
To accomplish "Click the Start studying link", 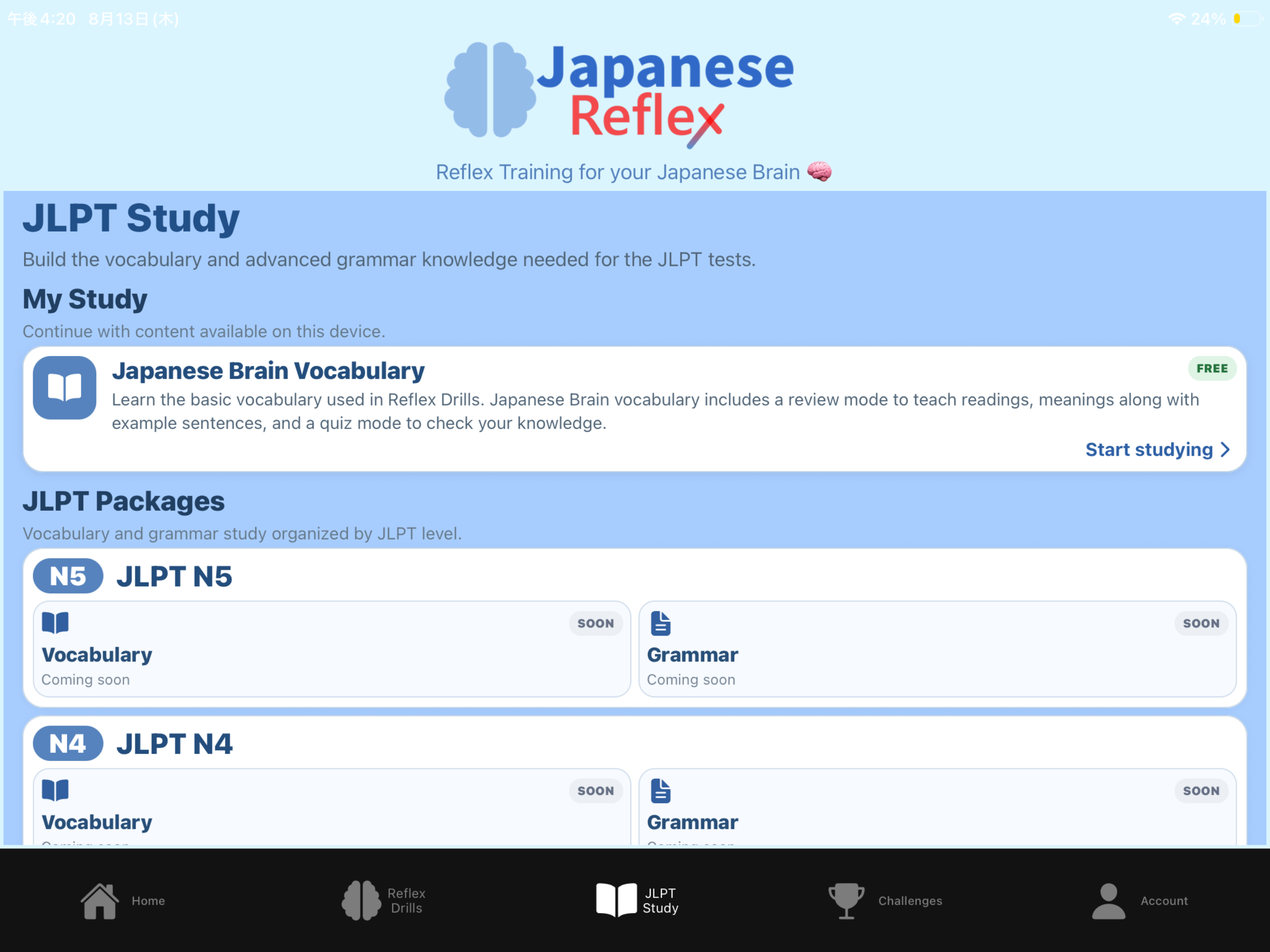I will point(1157,449).
